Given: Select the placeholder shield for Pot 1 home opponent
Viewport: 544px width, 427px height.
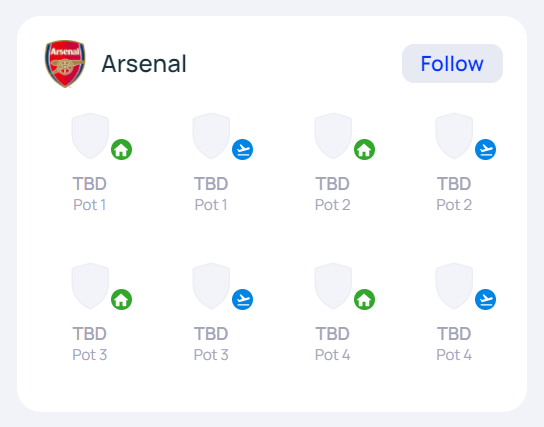Looking at the screenshot, I should click(90, 136).
